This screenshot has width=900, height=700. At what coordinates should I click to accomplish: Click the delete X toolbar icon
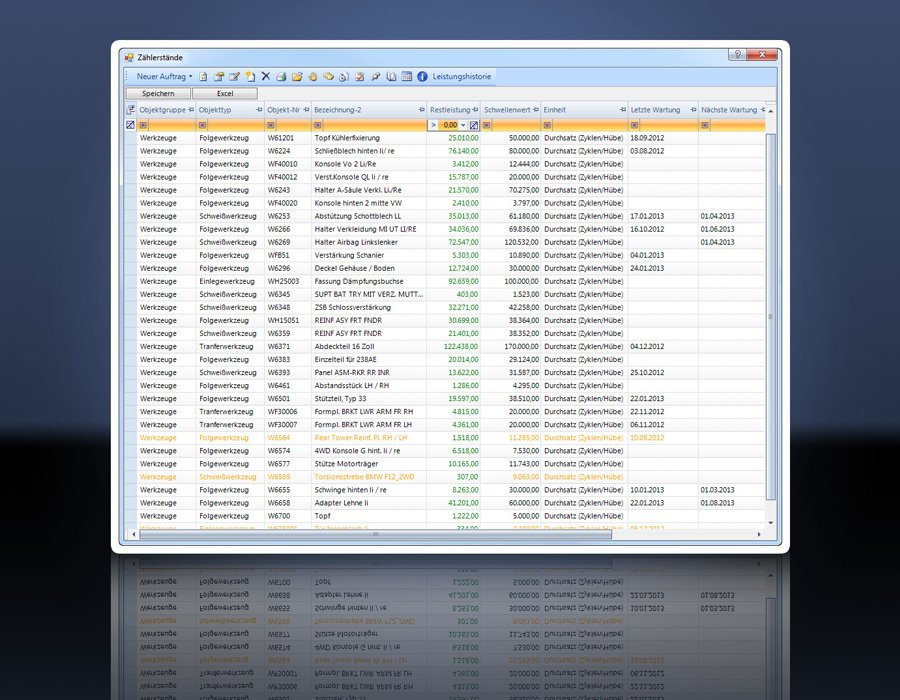265,76
